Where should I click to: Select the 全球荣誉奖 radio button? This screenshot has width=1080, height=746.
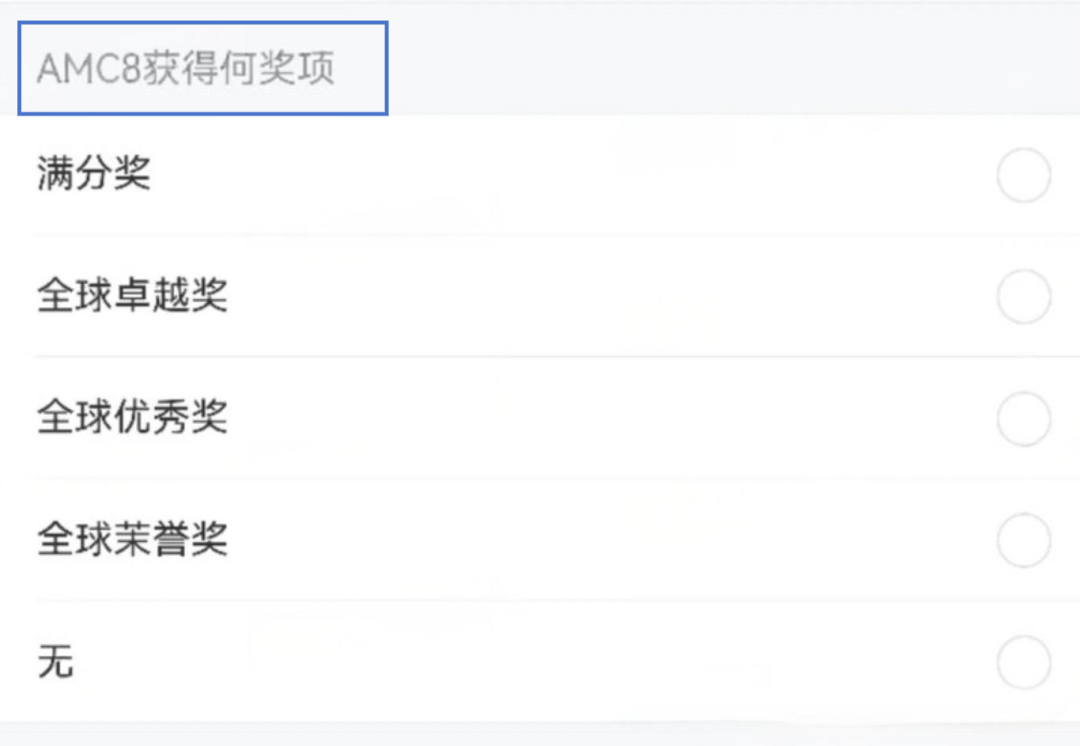coord(1025,540)
